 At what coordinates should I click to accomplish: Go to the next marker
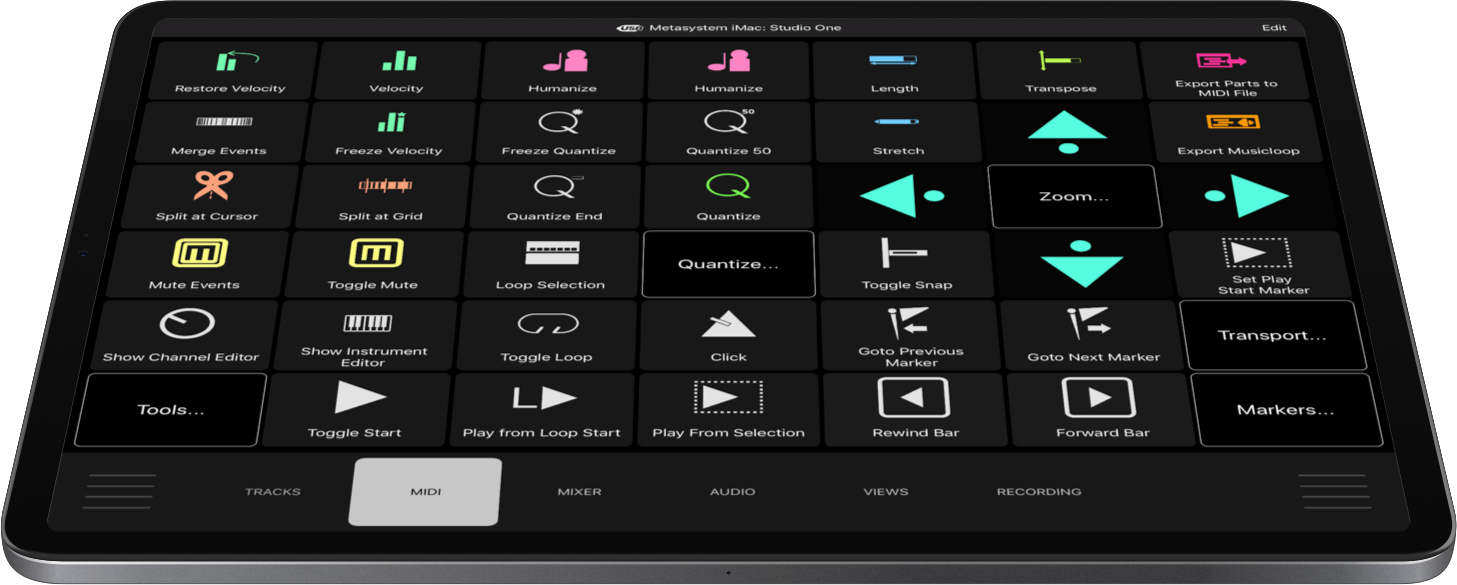[x=1092, y=334]
